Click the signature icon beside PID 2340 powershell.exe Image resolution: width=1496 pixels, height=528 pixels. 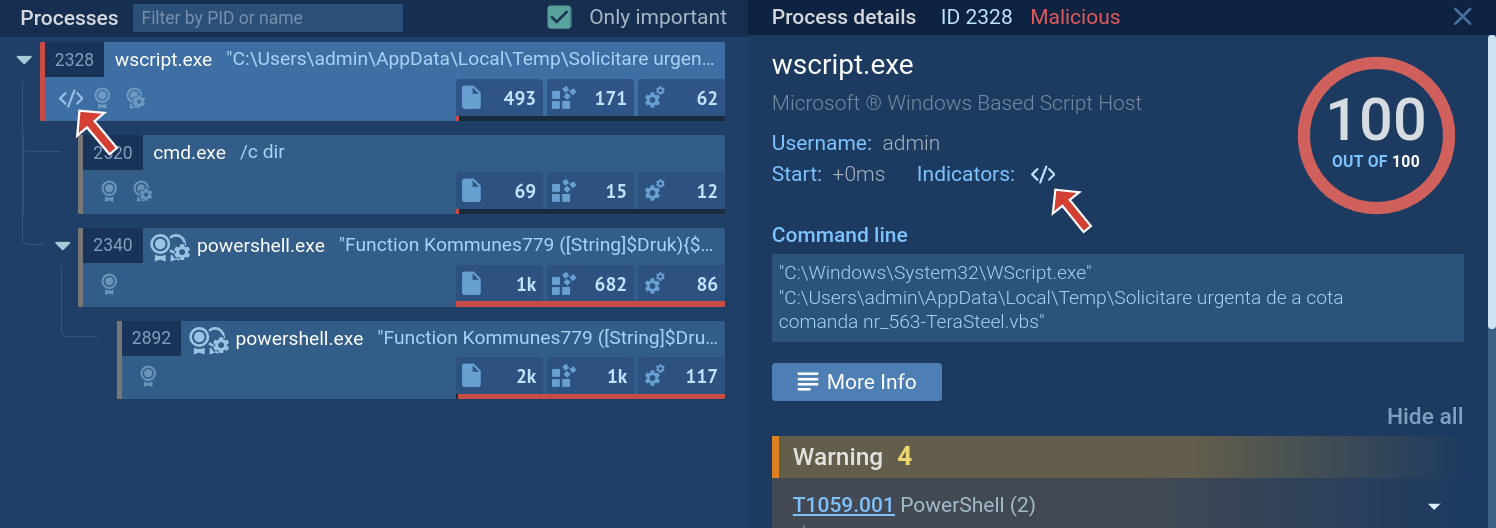pos(169,246)
